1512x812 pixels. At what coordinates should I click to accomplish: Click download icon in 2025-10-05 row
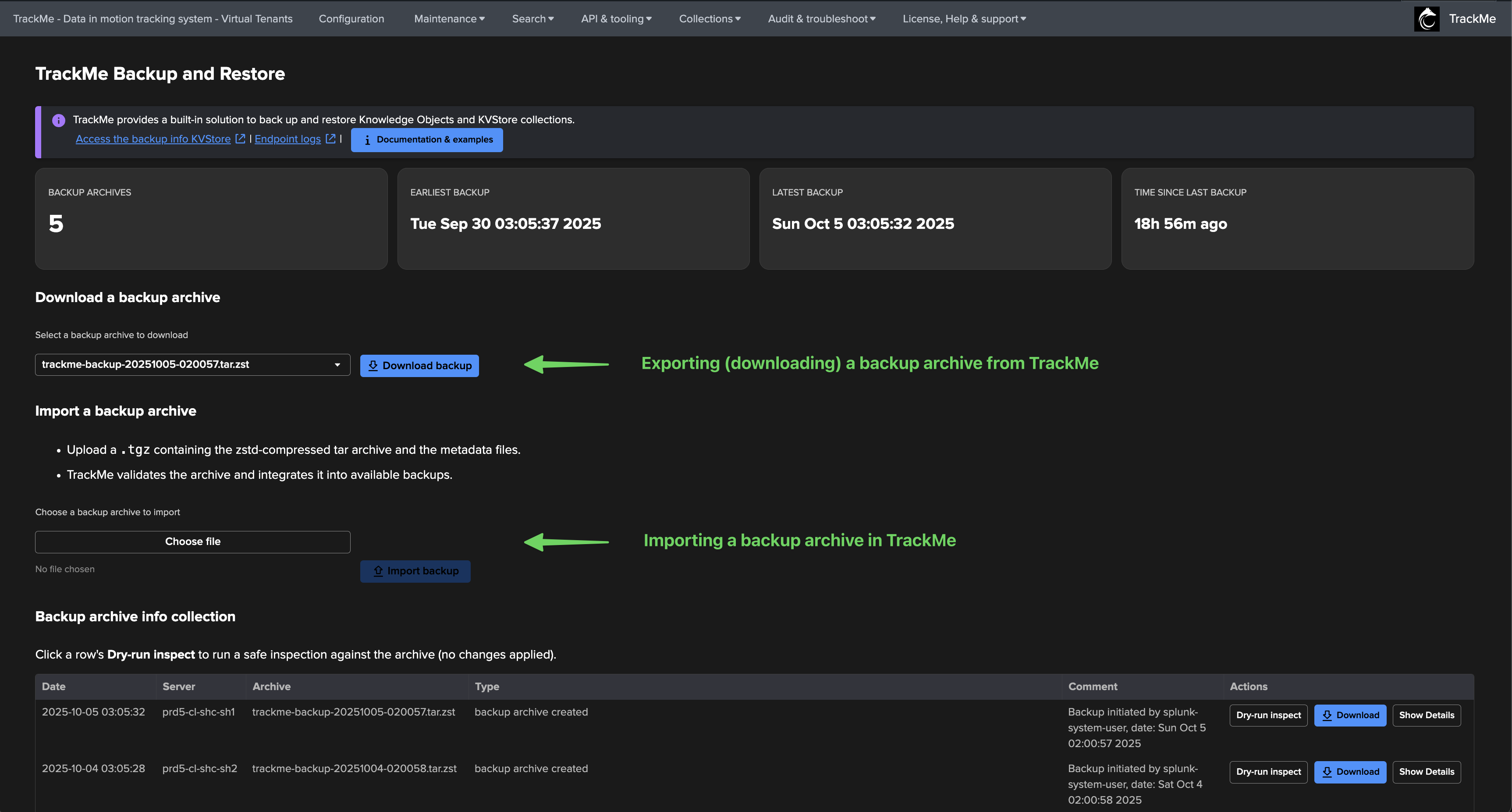coord(1327,715)
